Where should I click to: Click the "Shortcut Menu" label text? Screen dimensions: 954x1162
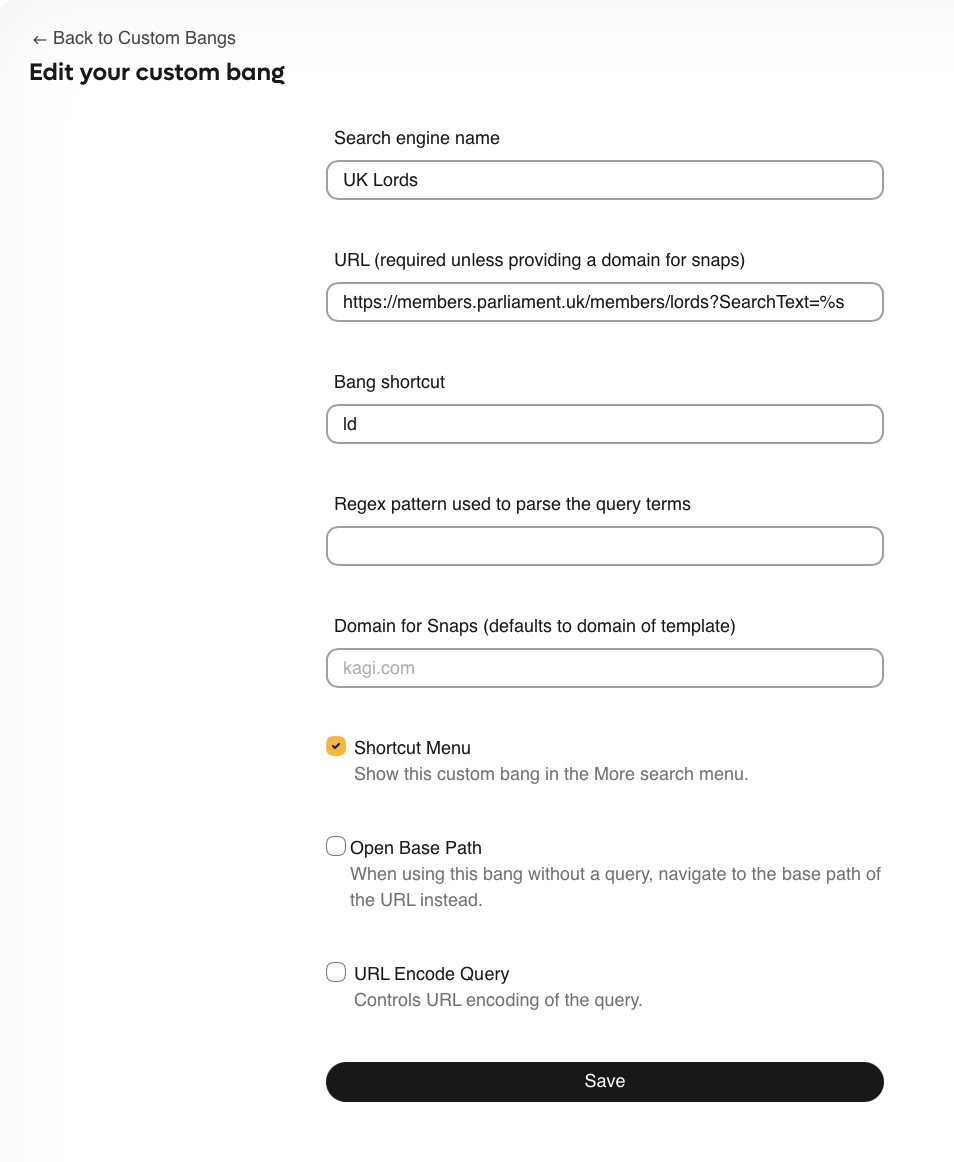click(x=412, y=748)
